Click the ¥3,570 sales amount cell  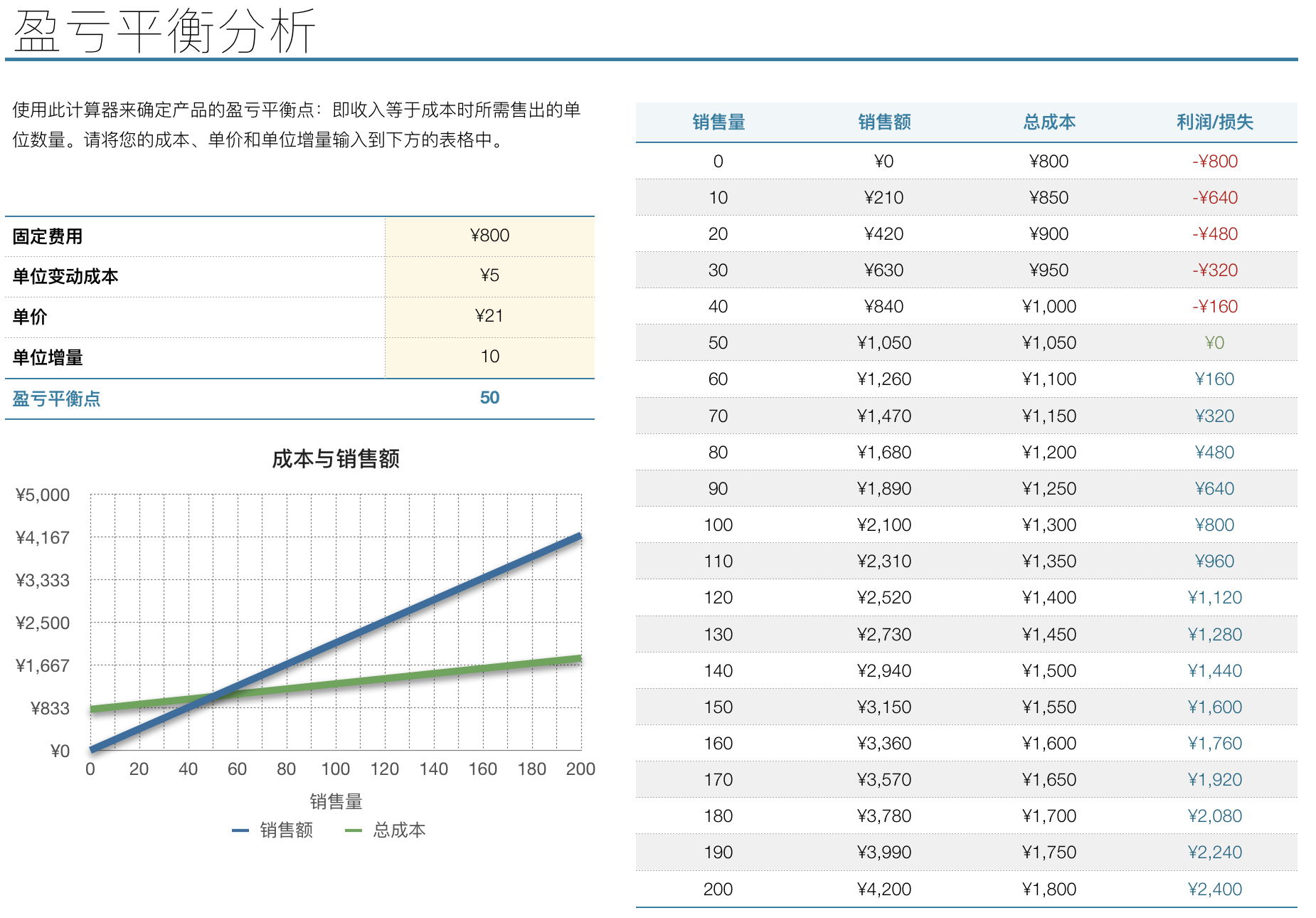(x=884, y=780)
